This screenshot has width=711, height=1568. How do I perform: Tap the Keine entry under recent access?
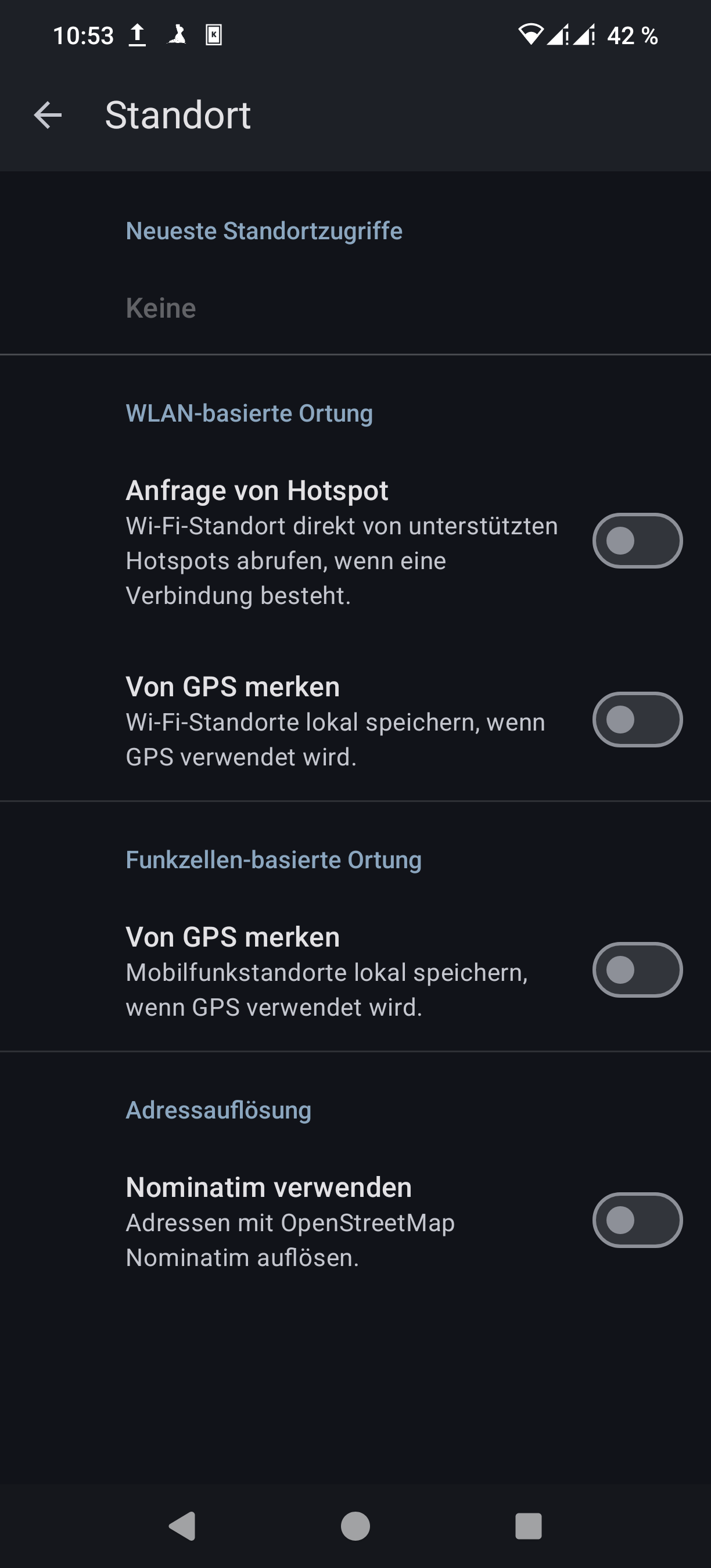pyautogui.click(x=161, y=308)
